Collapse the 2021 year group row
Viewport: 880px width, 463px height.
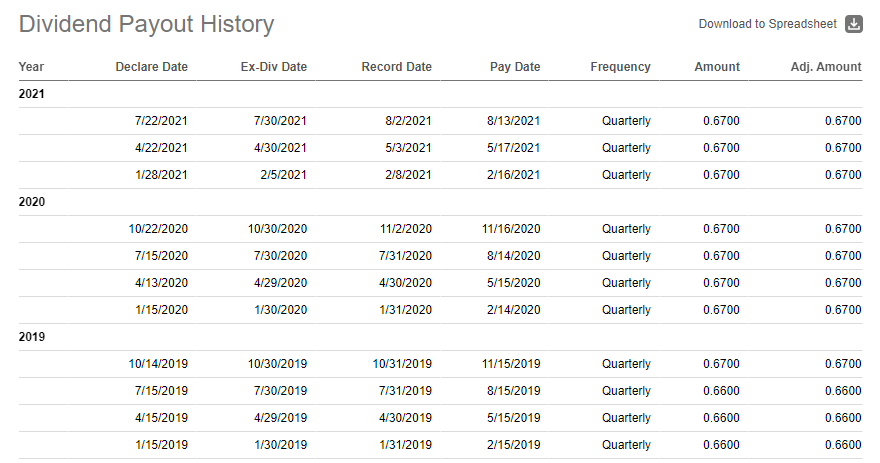(440, 94)
